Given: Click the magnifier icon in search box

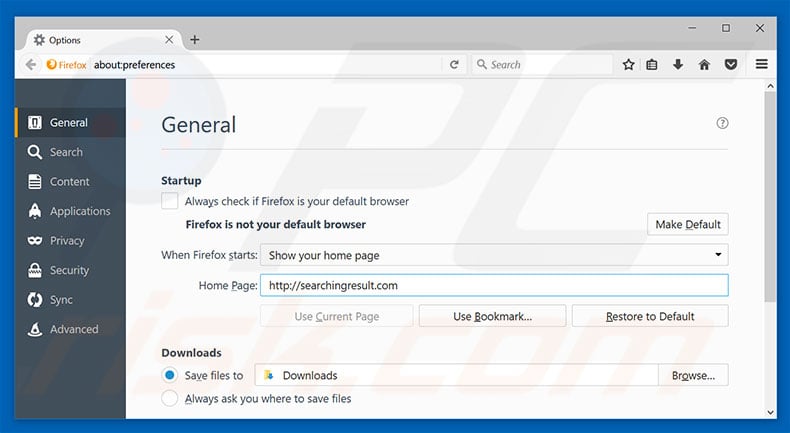Looking at the screenshot, I should coord(482,65).
